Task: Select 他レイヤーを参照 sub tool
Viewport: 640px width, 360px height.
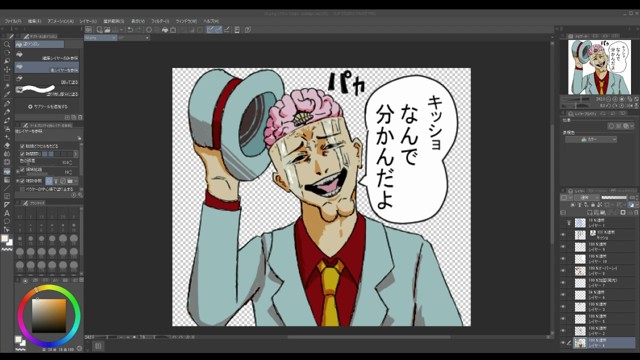Action: pos(47,68)
